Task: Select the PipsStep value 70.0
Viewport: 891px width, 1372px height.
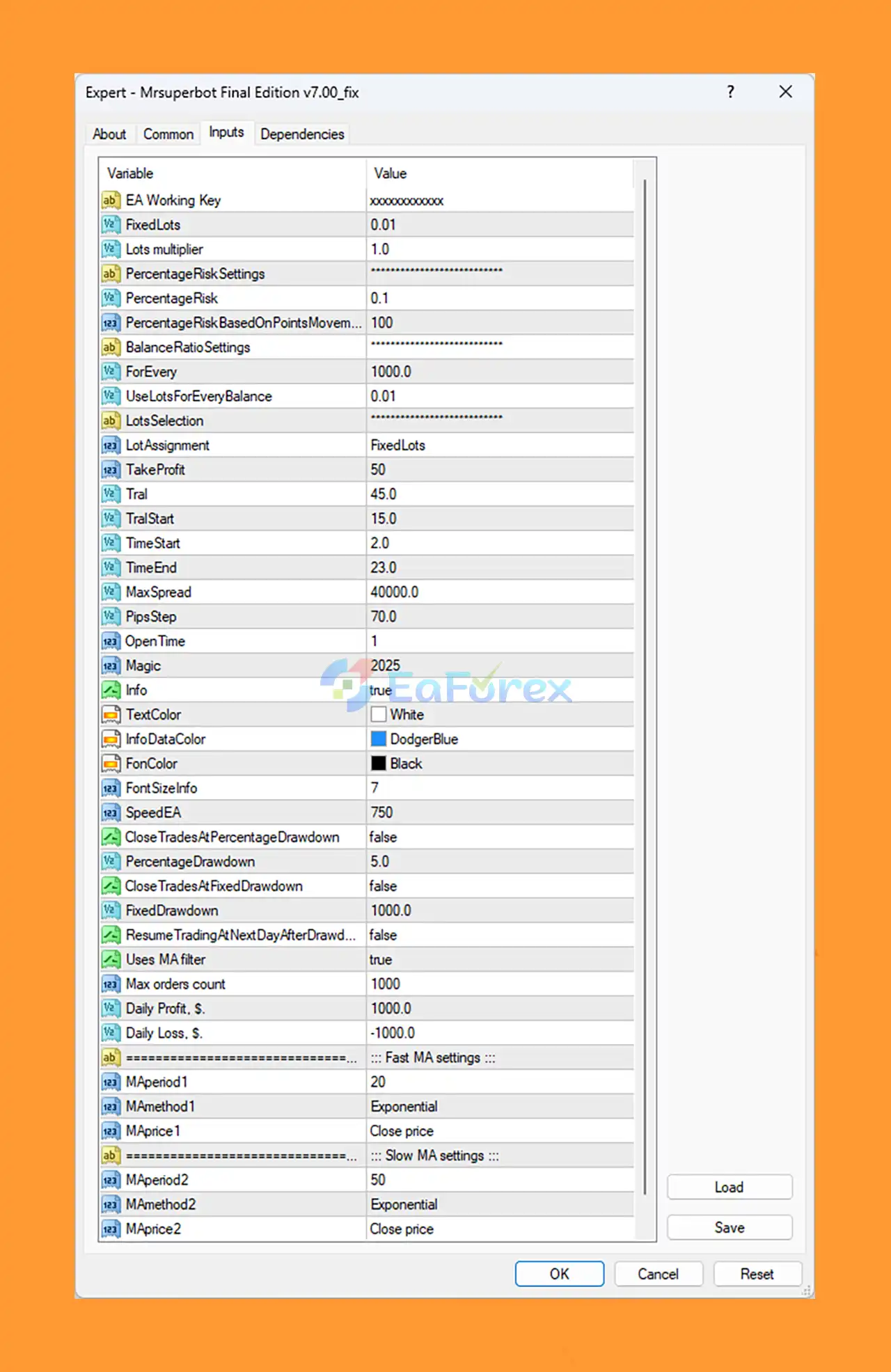Action: [x=500, y=617]
